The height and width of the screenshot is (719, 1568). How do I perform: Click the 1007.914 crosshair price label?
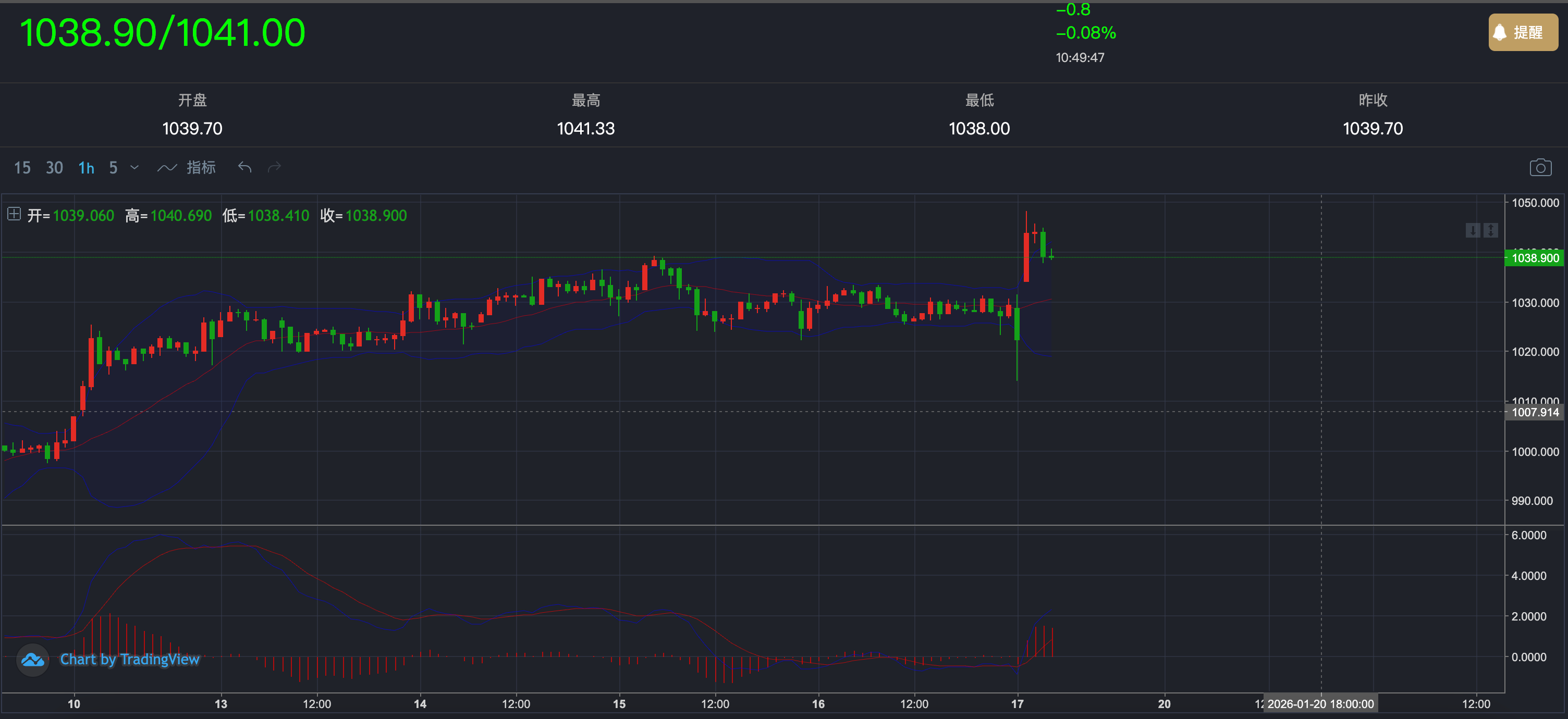coord(1535,413)
